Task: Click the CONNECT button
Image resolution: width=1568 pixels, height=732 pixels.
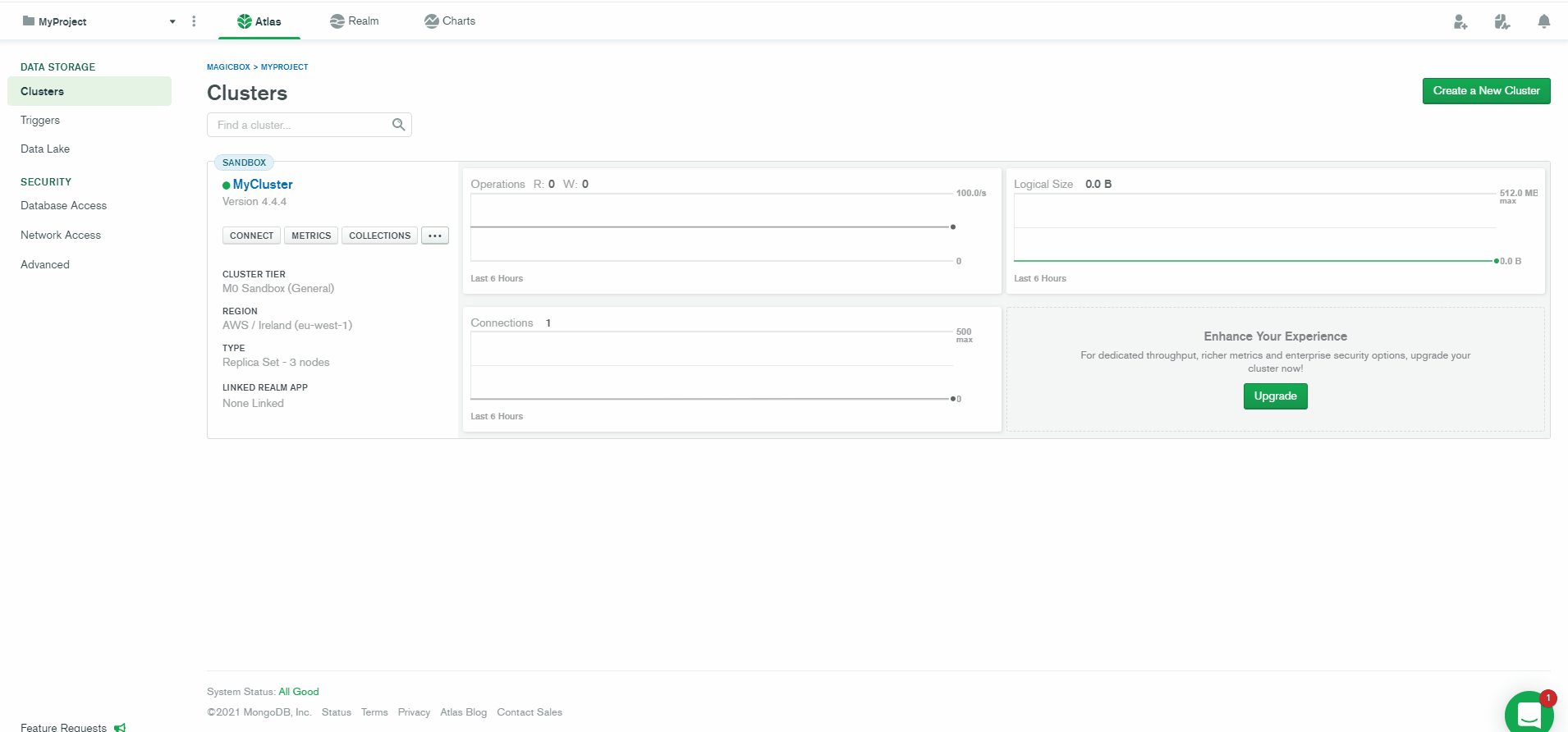Action: pyautogui.click(x=251, y=236)
